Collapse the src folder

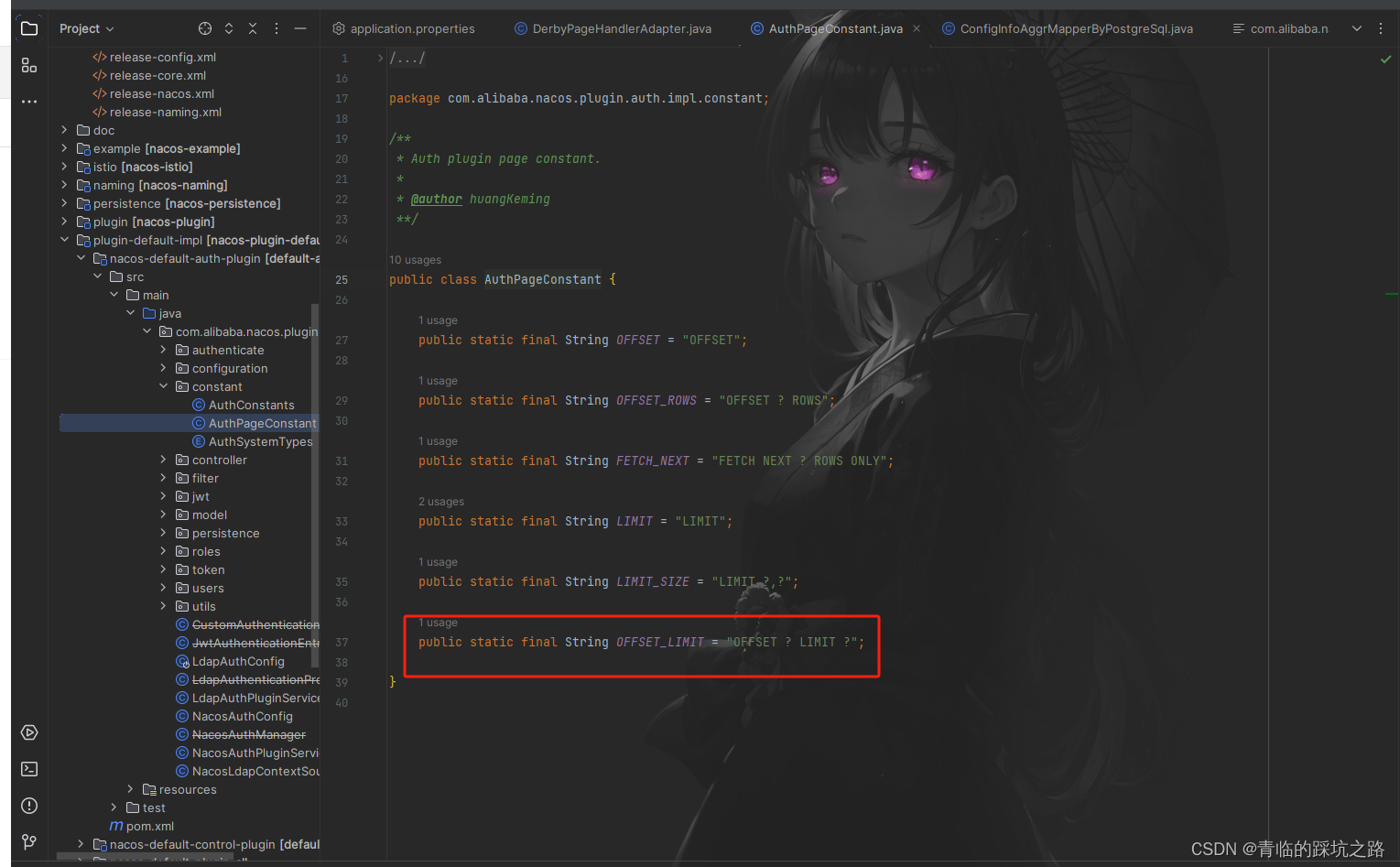tap(97, 276)
